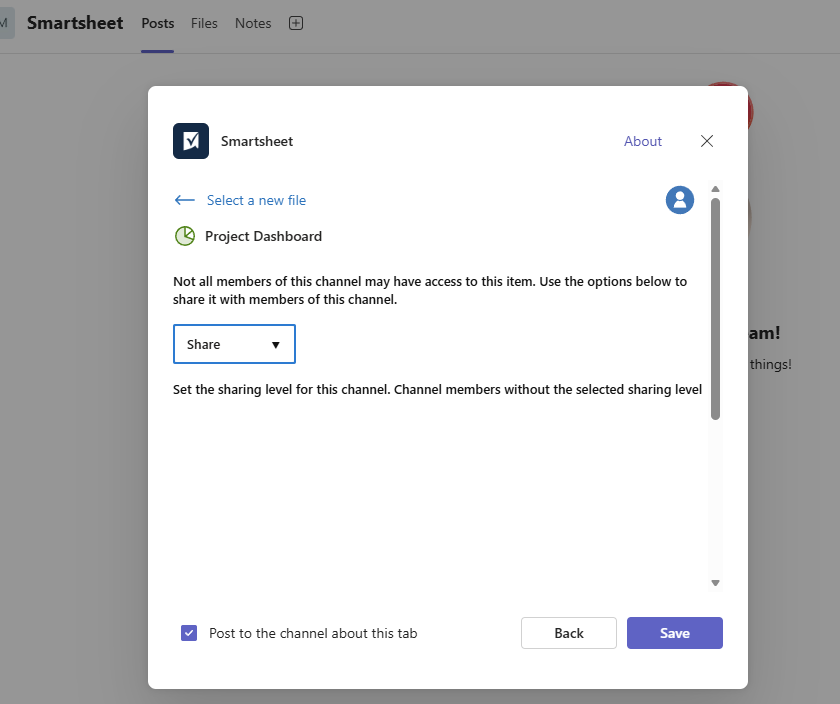The height and width of the screenshot is (704, 840).
Task: Click the Smartsheet channel name heading
Action: point(75,23)
